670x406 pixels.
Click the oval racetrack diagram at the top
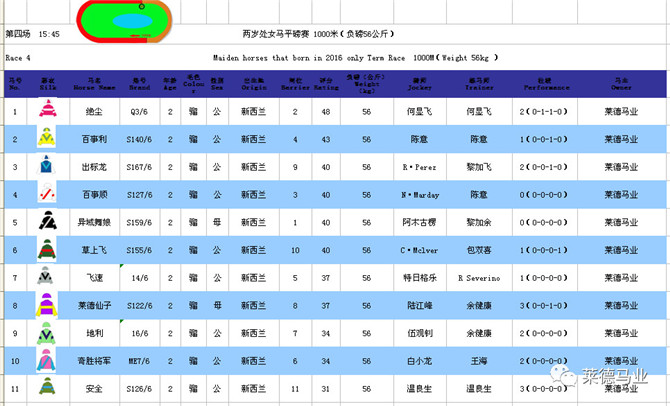[124, 21]
